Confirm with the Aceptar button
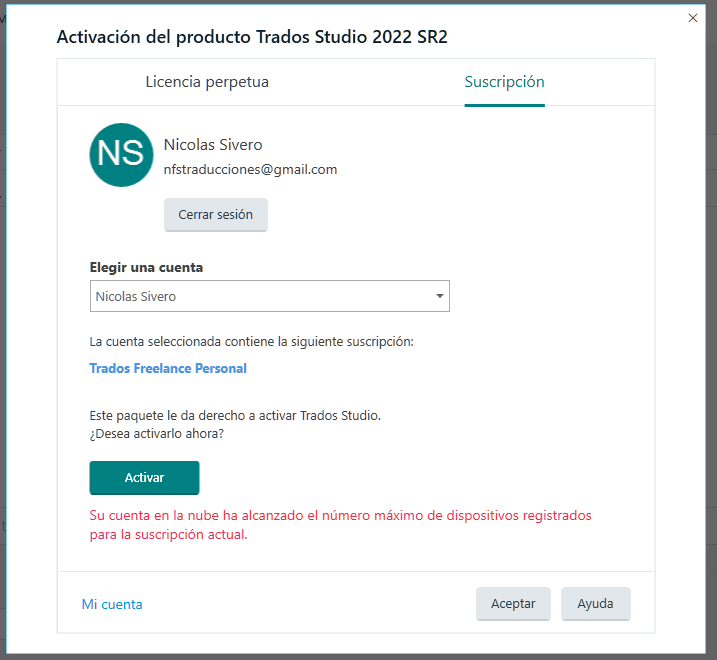This screenshot has height=660, width=717. [513, 604]
